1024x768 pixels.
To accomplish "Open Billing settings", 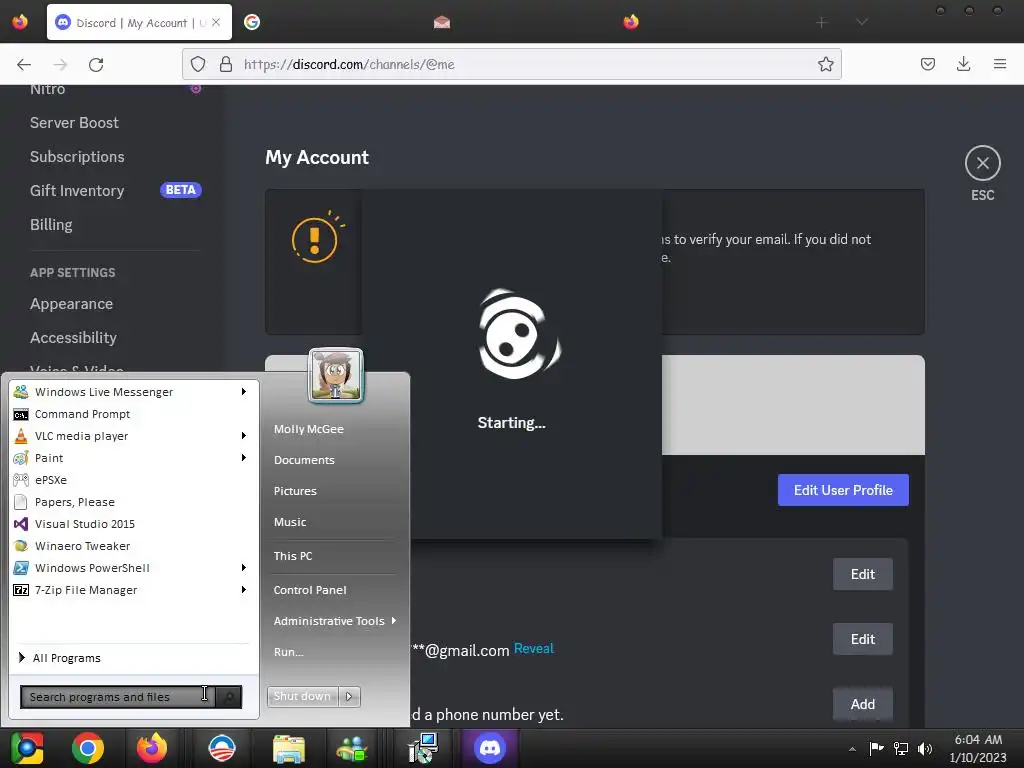I will click(x=51, y=225).
